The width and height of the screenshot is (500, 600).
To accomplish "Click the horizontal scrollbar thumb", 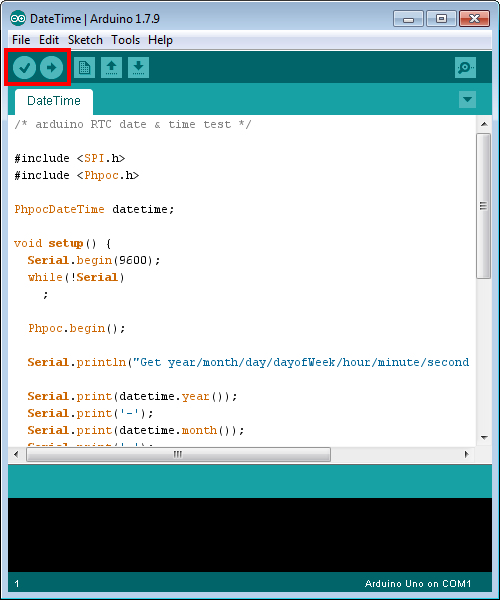I will (178, 454).
